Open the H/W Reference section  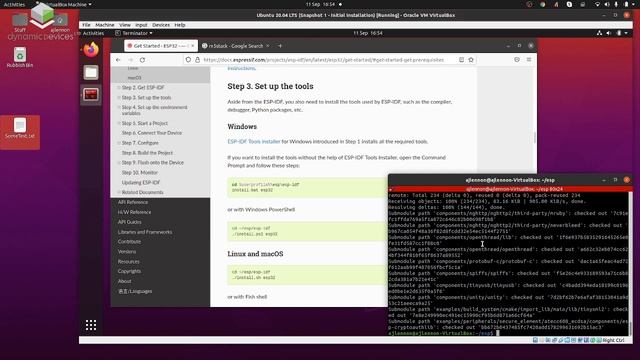tap(134, 212)
